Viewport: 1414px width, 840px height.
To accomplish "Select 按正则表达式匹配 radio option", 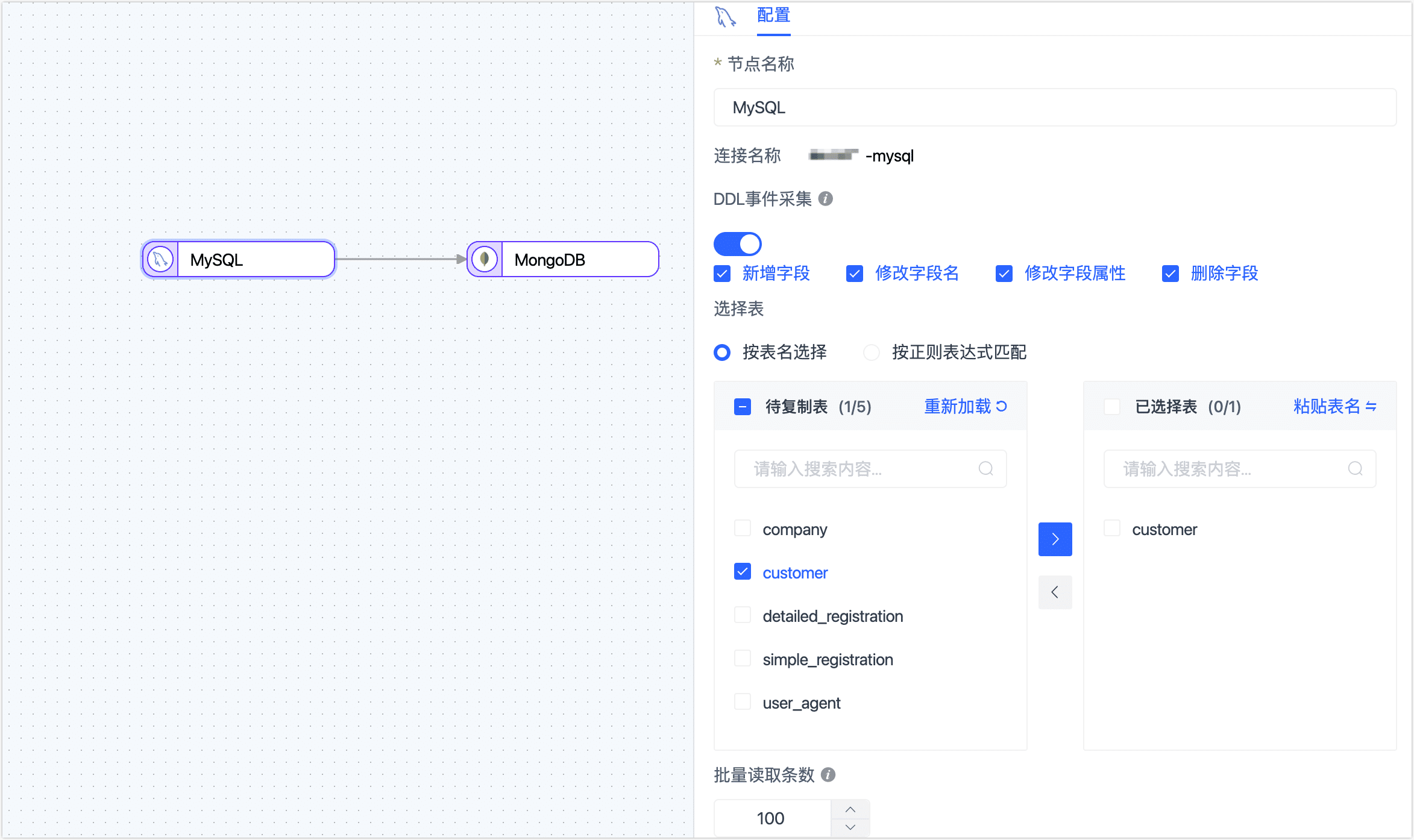I will point(872,353).
